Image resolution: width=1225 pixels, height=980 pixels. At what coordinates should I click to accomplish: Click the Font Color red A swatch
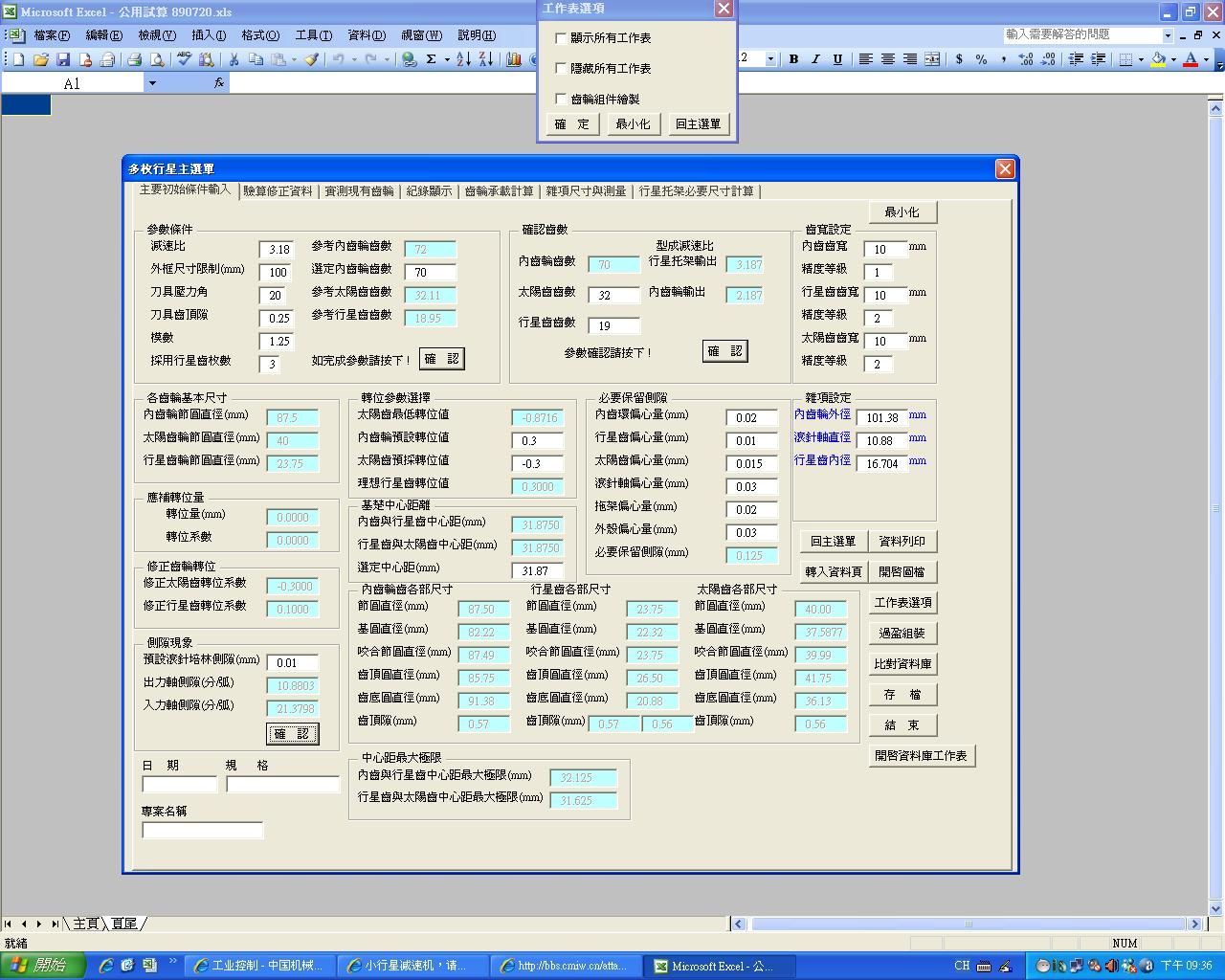click(1191, 59)
